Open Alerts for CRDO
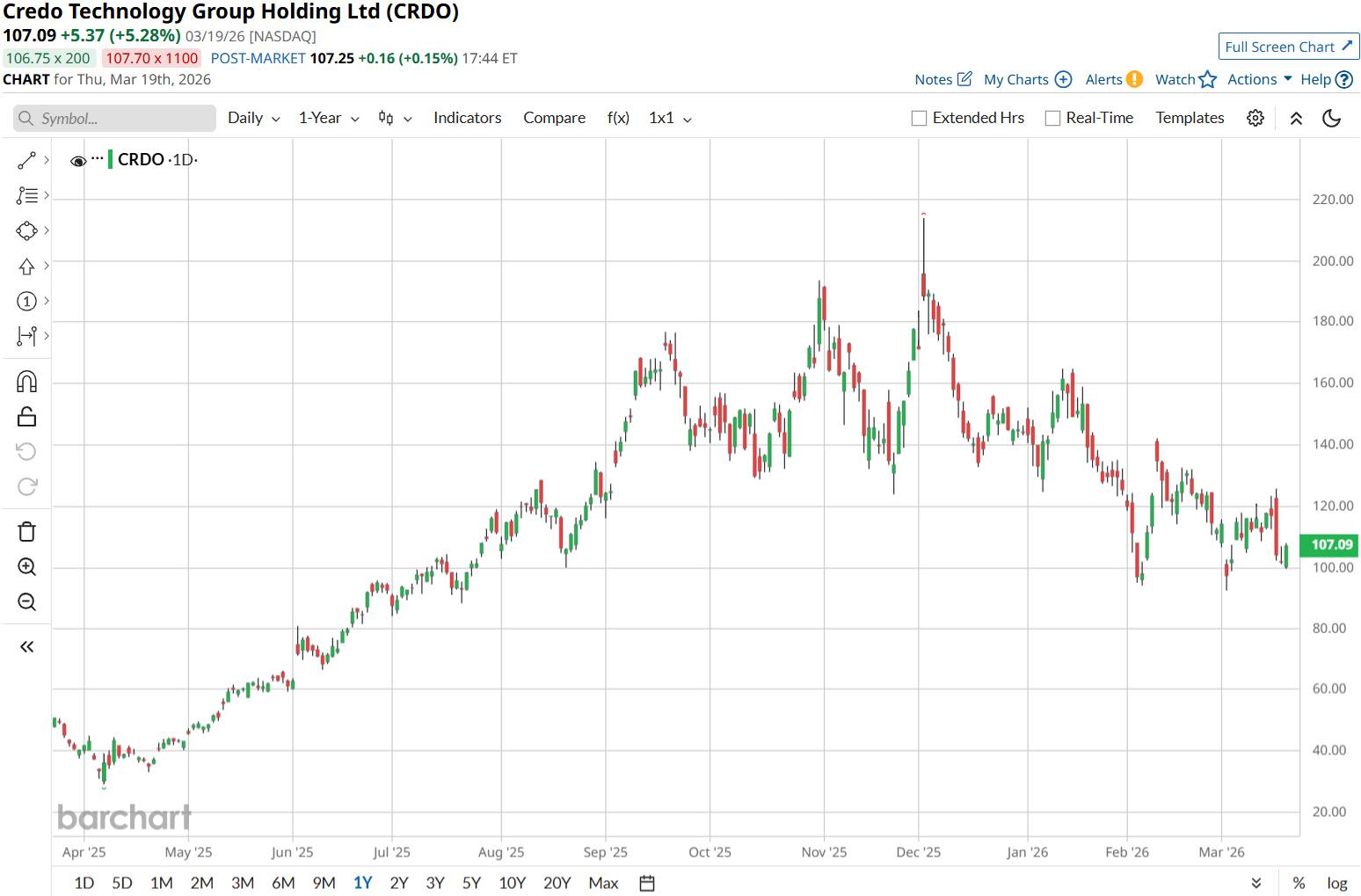Viewport: 1361px width, 896px height. click(1114, 79)
